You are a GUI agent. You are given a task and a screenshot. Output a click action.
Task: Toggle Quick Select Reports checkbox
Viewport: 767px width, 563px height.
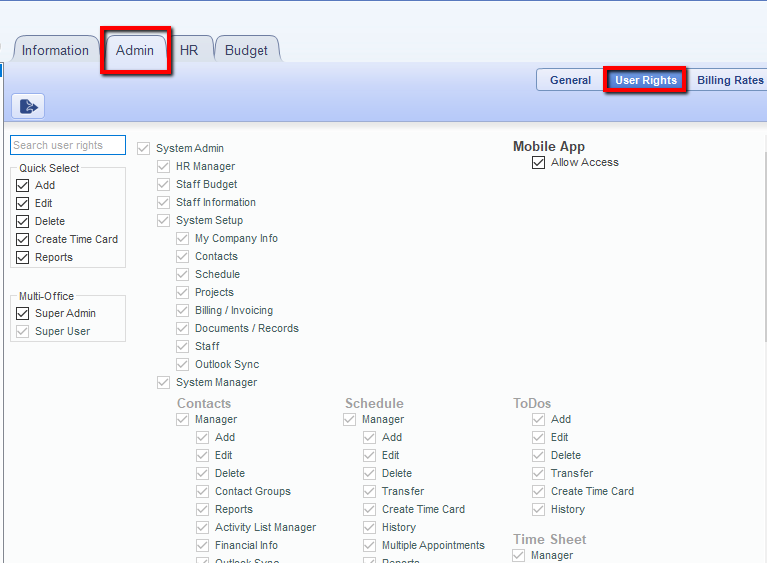[x=23, y=257]
